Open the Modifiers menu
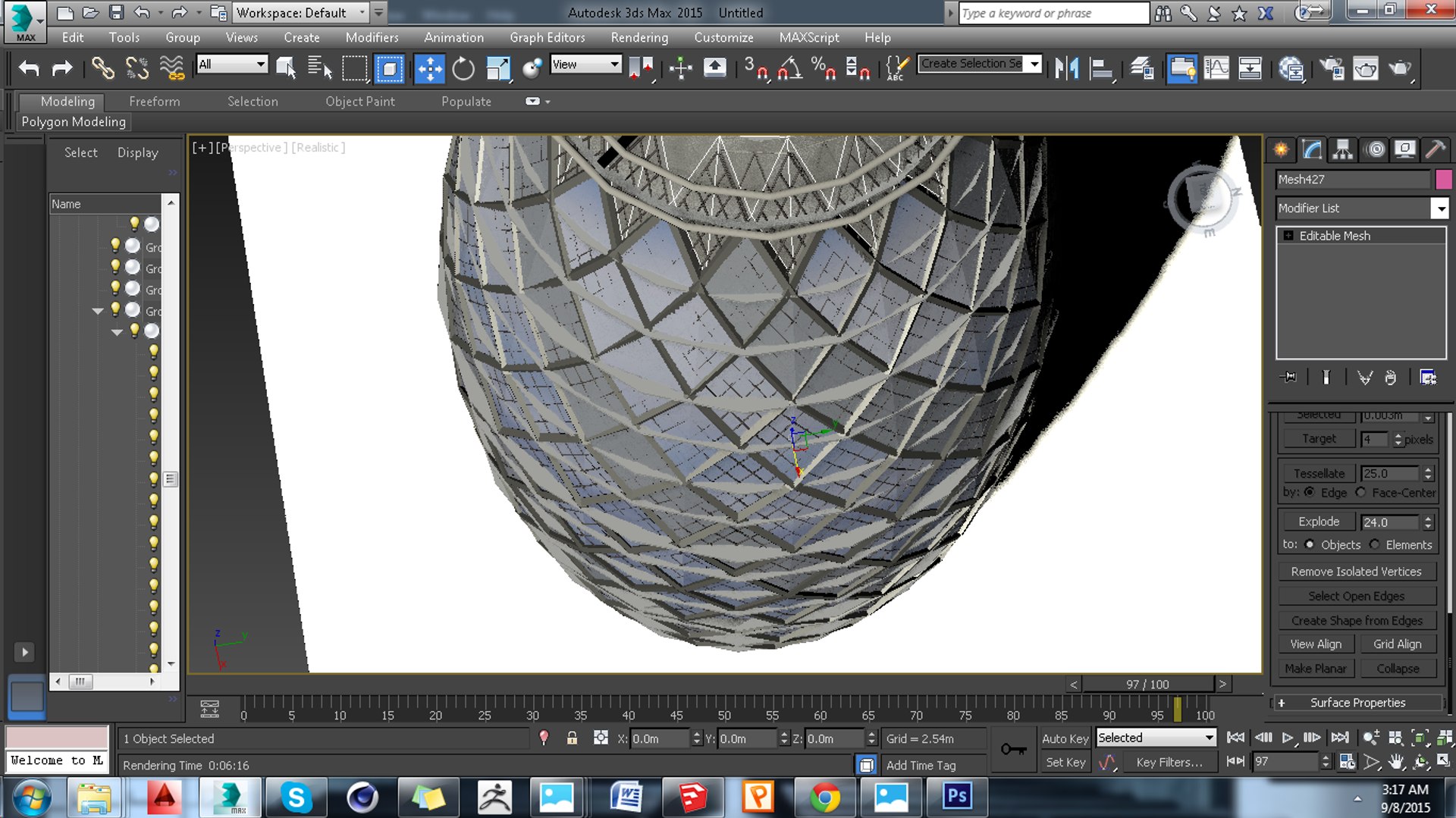 (x=372, y=37)
